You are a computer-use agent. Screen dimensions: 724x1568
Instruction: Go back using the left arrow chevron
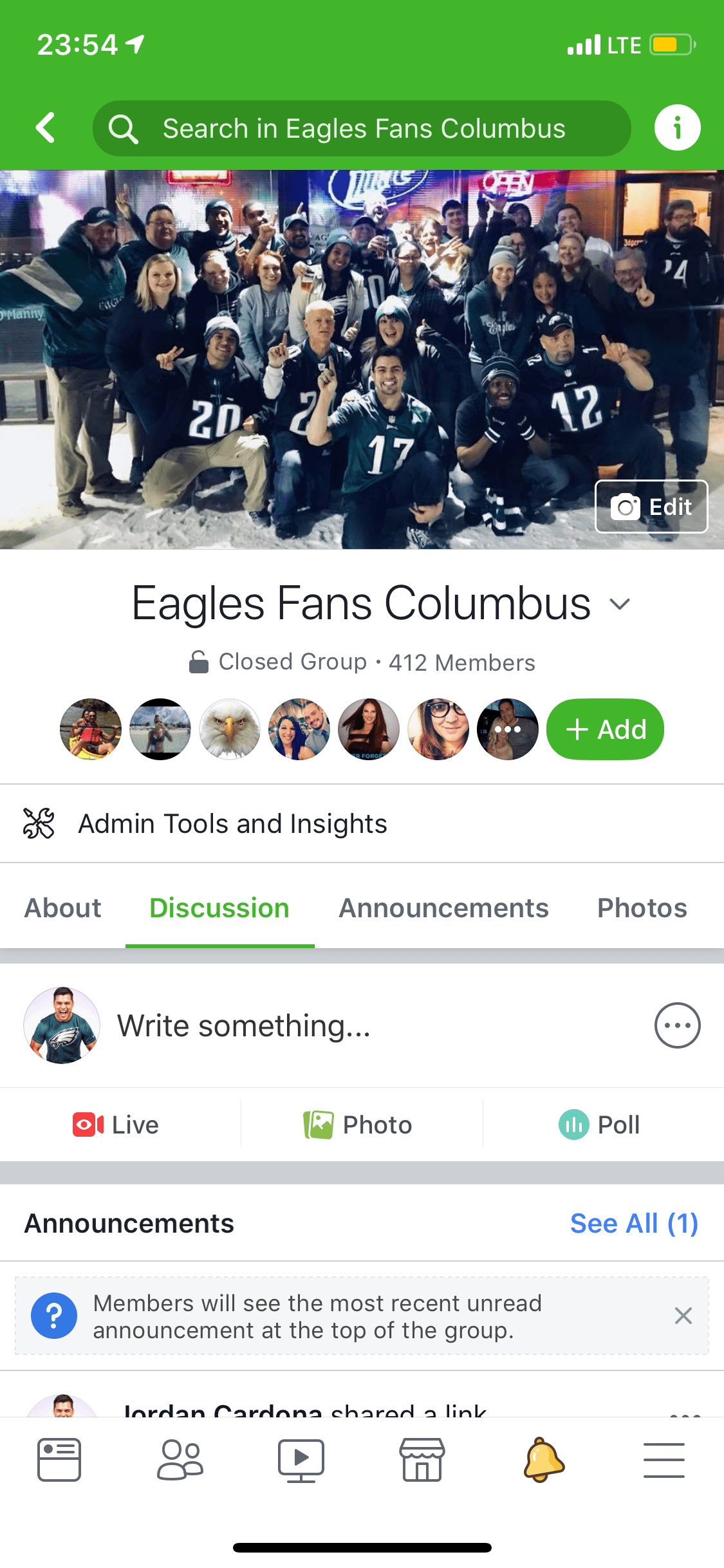pyautogui.click(x=46, y=127)
